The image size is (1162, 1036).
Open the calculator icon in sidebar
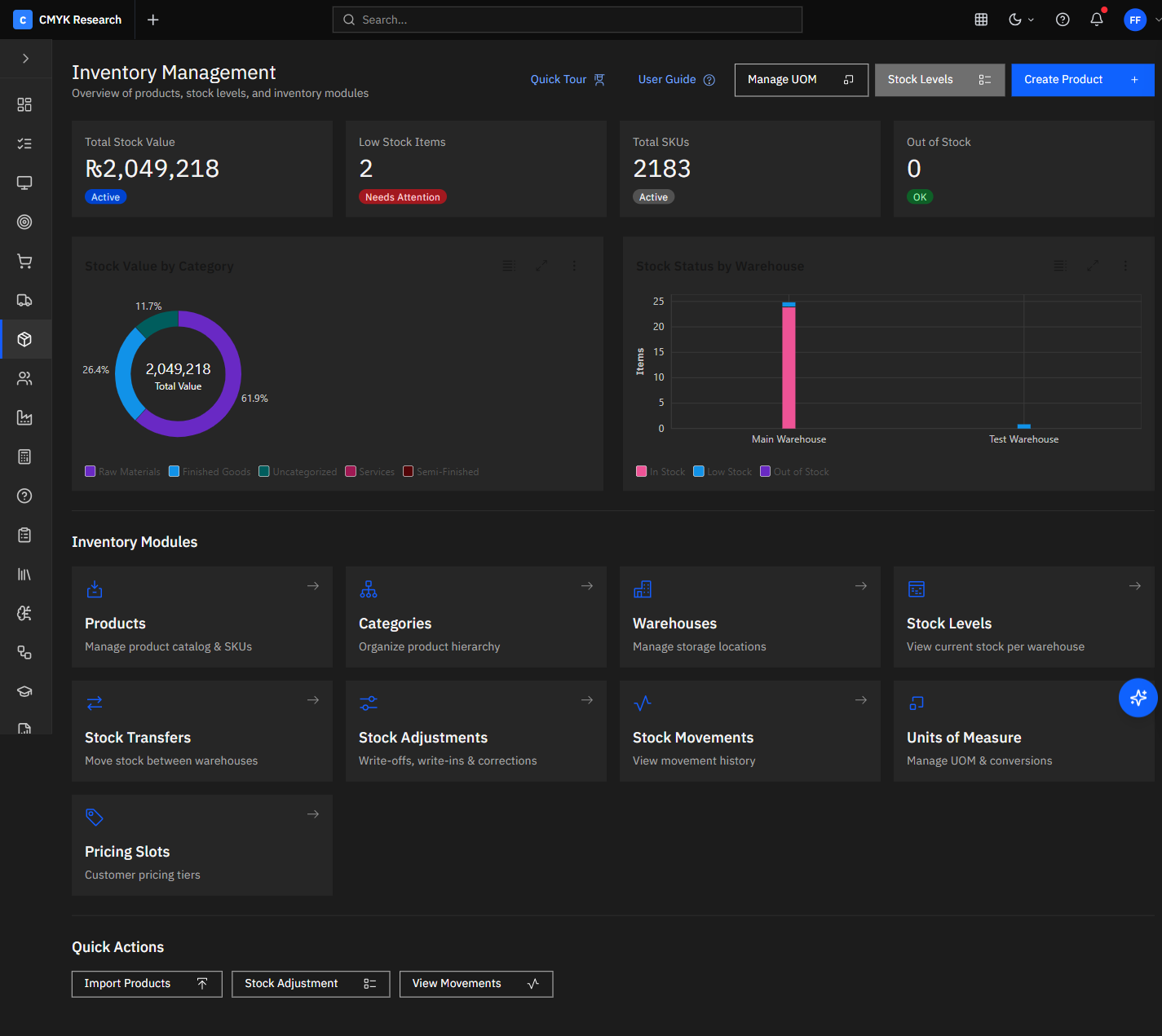pyautogui.click(x=24, y=456)
